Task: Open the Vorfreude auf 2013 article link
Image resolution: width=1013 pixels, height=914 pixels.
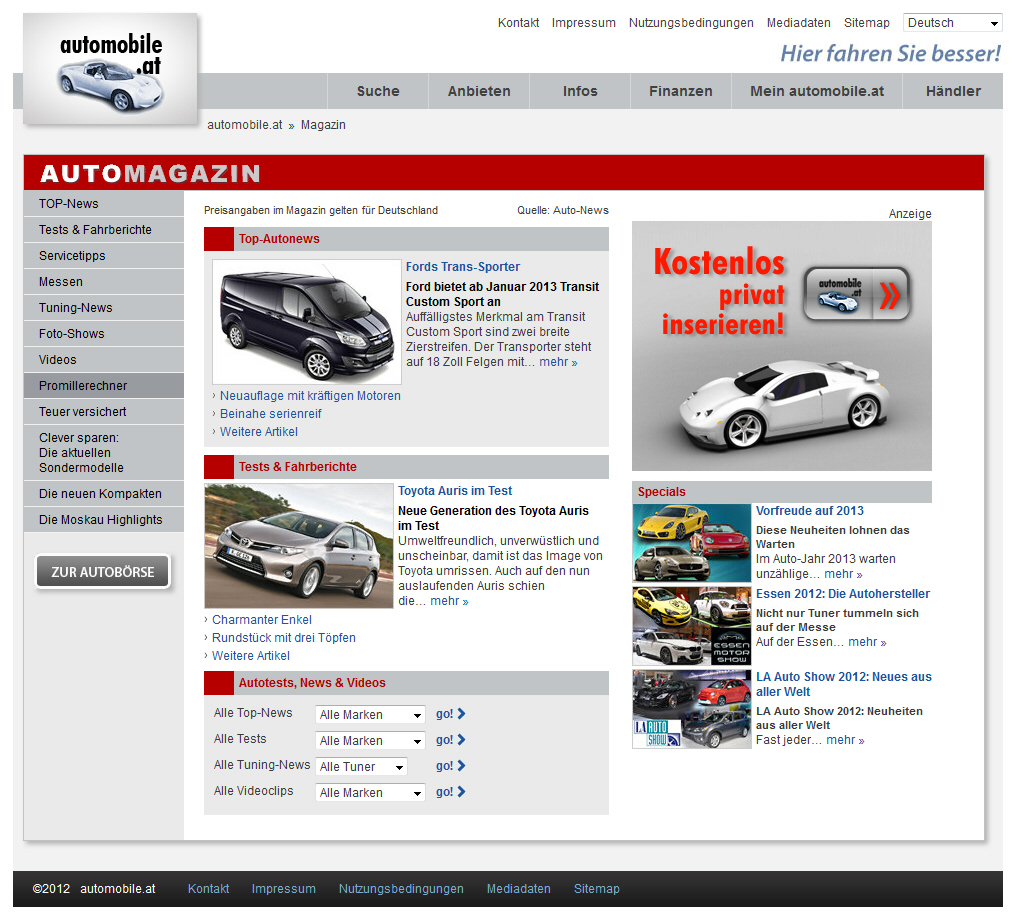Action: click(x=809, y=511)
